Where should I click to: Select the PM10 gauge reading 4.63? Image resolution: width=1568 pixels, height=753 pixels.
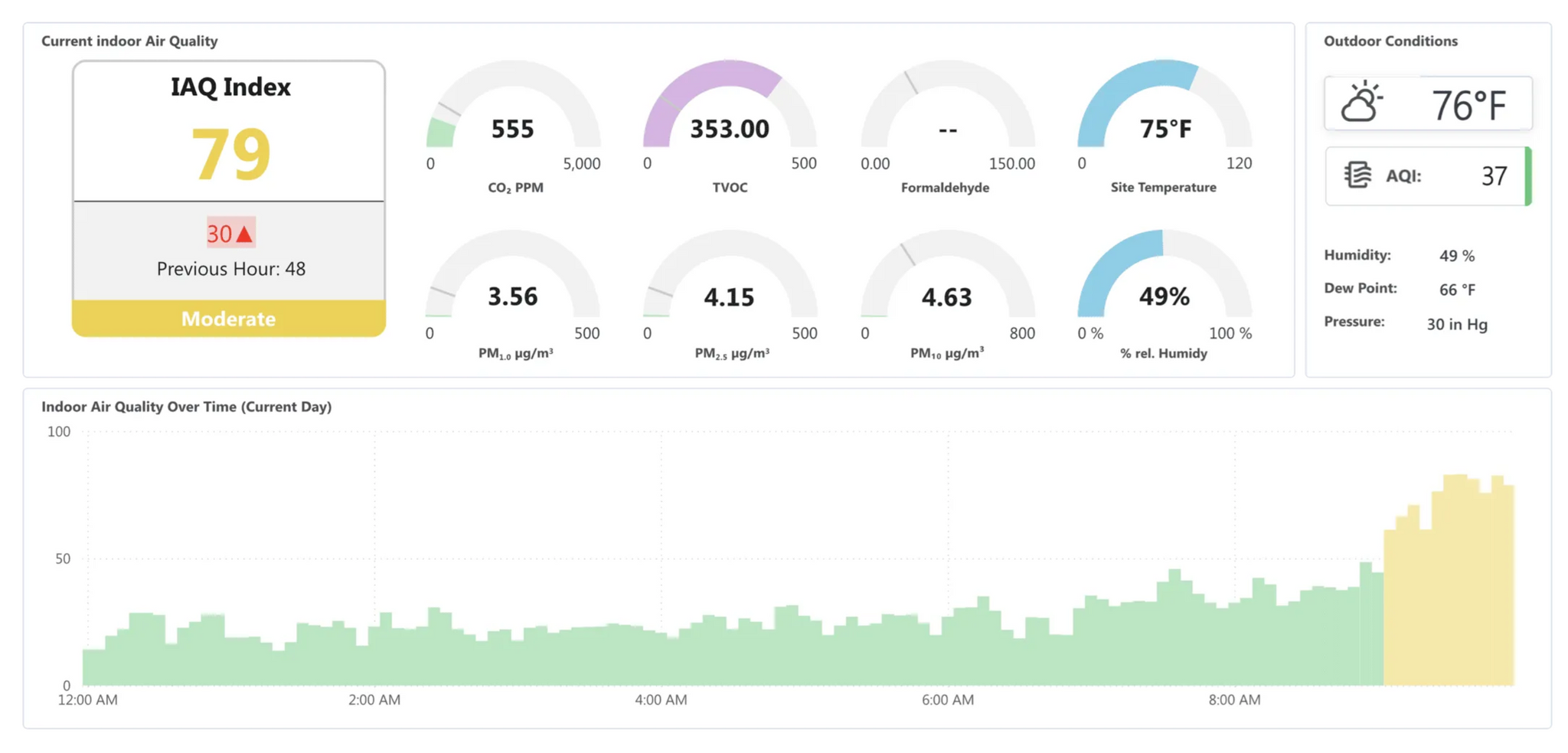click(947, 283)
